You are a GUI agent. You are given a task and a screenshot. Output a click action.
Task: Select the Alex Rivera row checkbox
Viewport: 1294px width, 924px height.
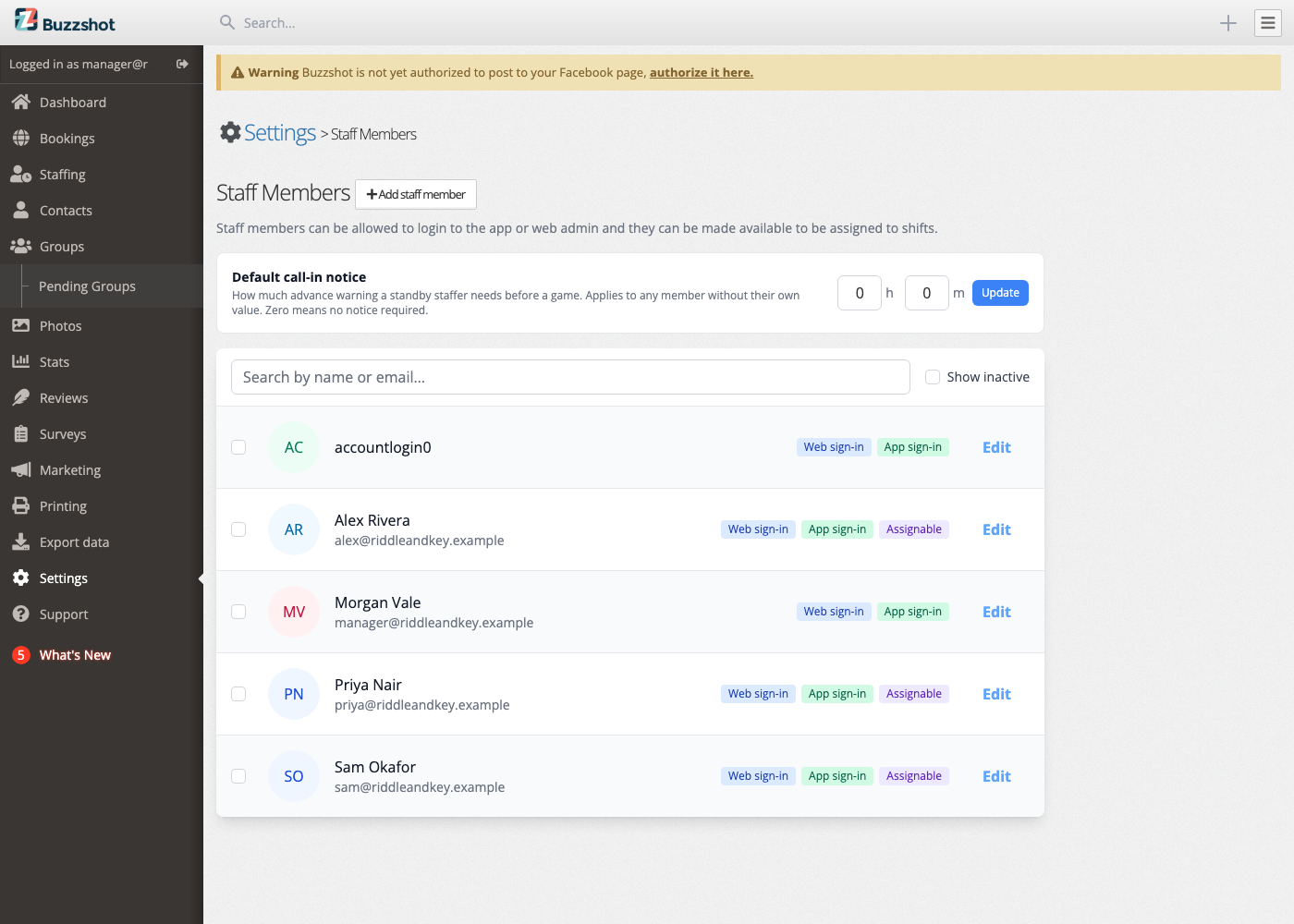(x=238, y=529)
